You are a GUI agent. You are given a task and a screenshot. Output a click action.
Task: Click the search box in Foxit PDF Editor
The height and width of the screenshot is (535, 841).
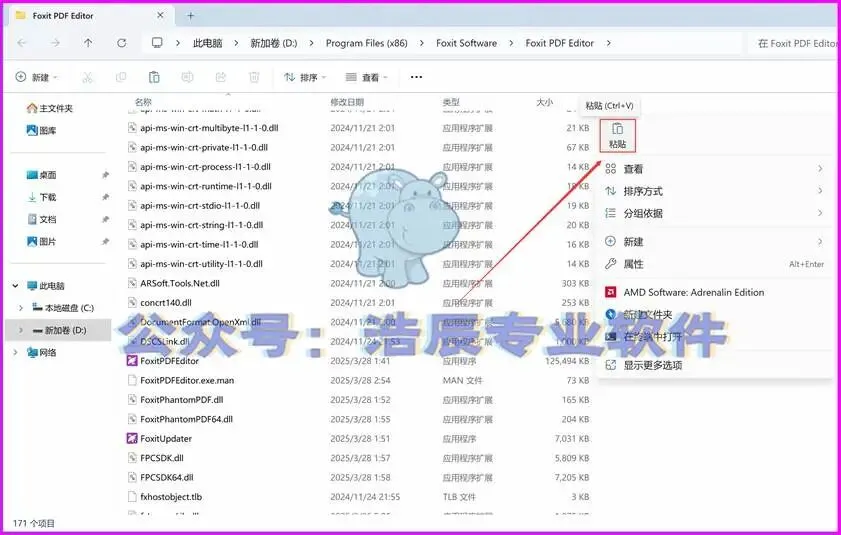coord(793,43)
